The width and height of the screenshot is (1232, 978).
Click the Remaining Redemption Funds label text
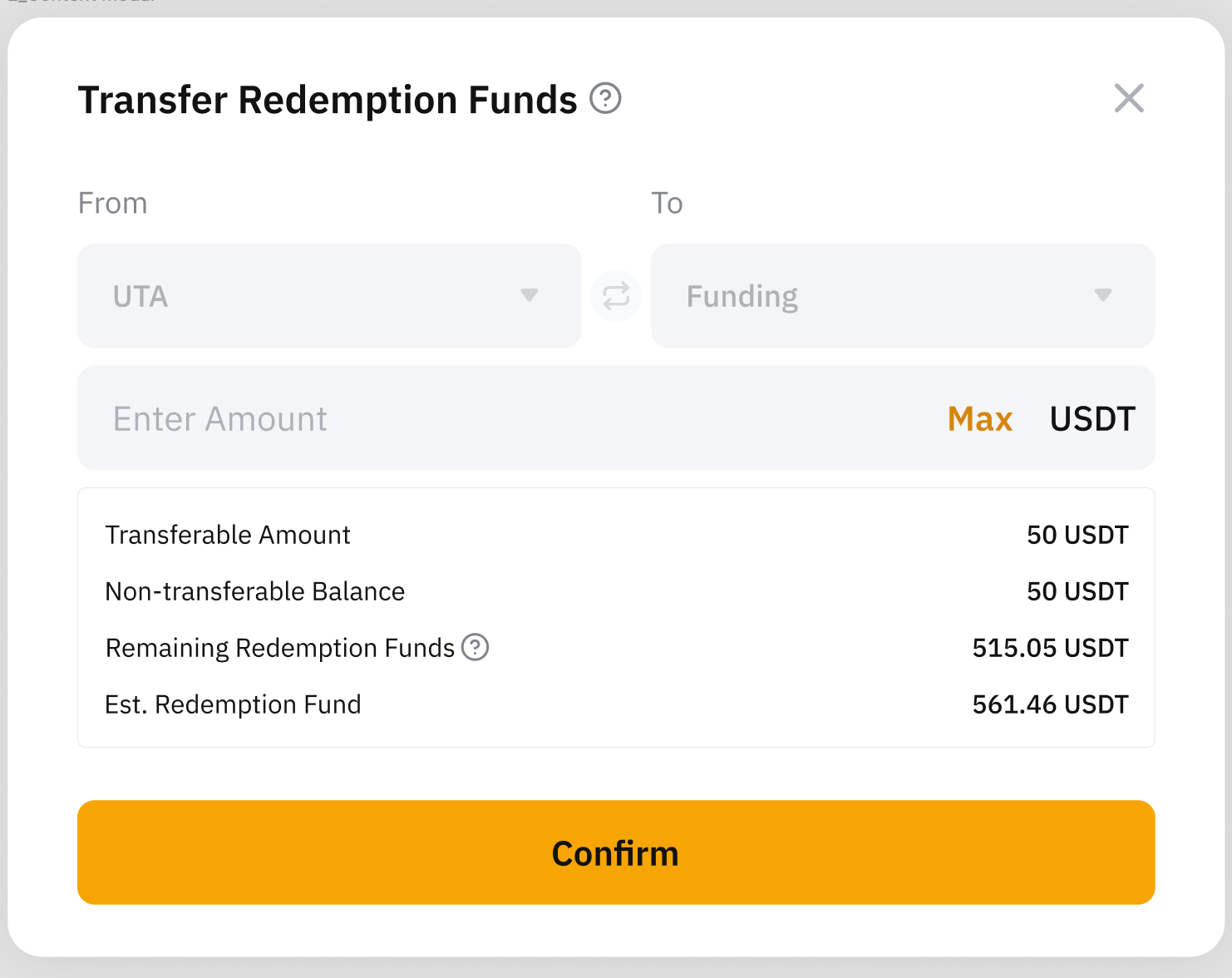(x=279, y=648)
